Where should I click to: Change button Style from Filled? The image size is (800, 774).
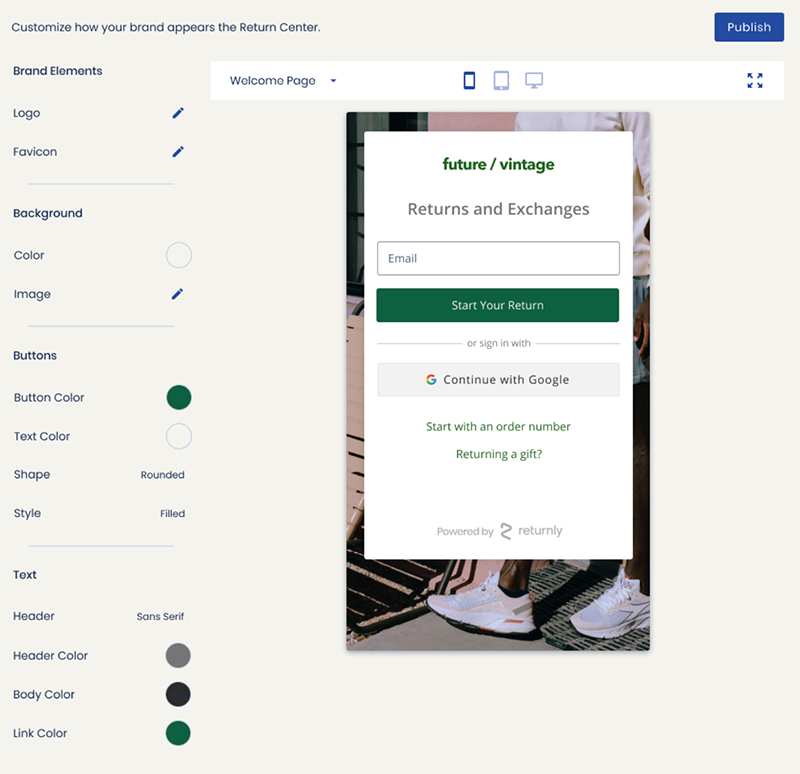click(172, 514)
